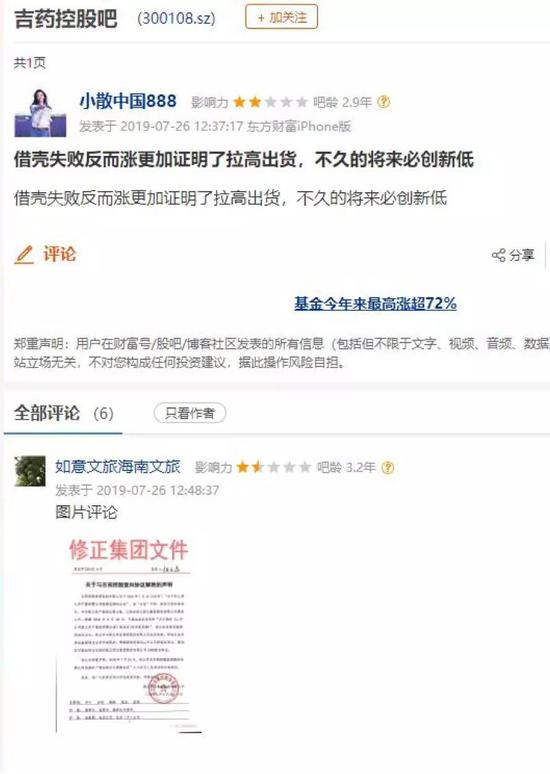550x774 pixels.
Task: Click the share icon
Action: pos(499,255)
